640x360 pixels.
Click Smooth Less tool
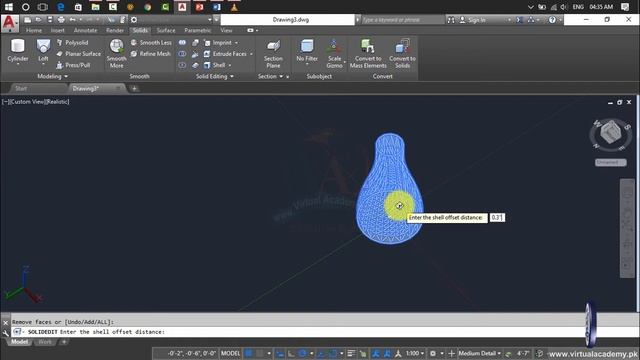[151, 42]
